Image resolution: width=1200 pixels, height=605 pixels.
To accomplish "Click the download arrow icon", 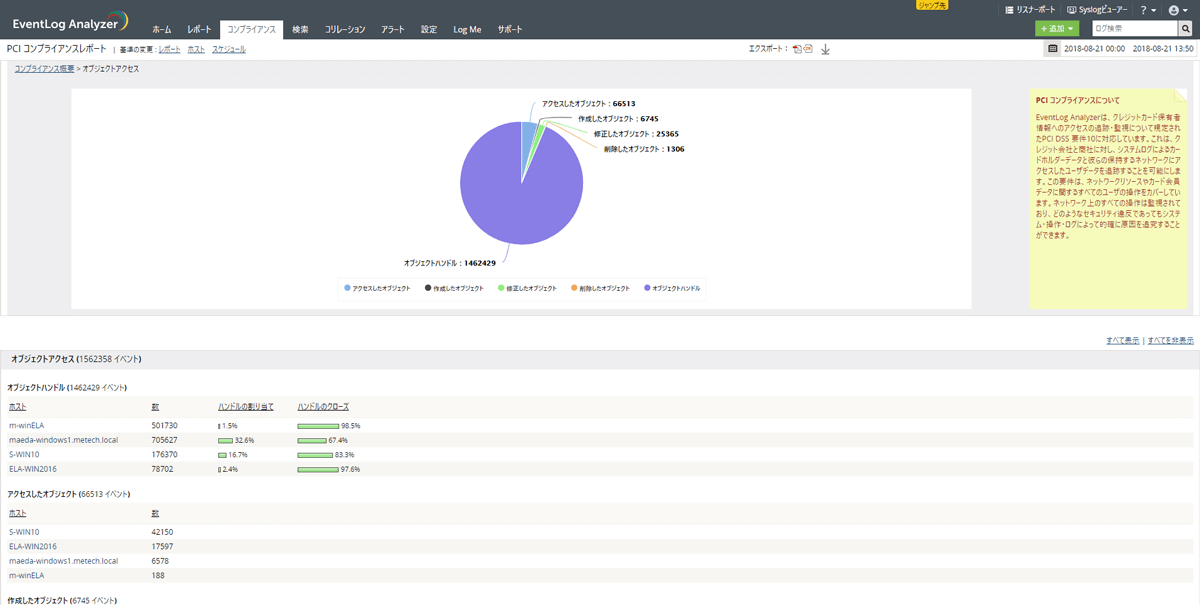I will (825, 49).
